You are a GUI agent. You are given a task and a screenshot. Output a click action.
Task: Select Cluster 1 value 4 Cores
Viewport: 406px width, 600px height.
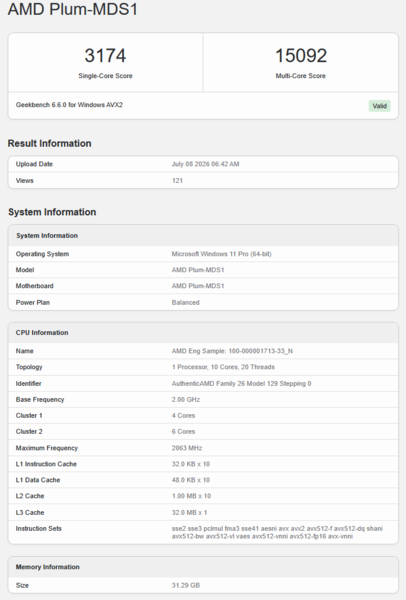pos(183,416)
